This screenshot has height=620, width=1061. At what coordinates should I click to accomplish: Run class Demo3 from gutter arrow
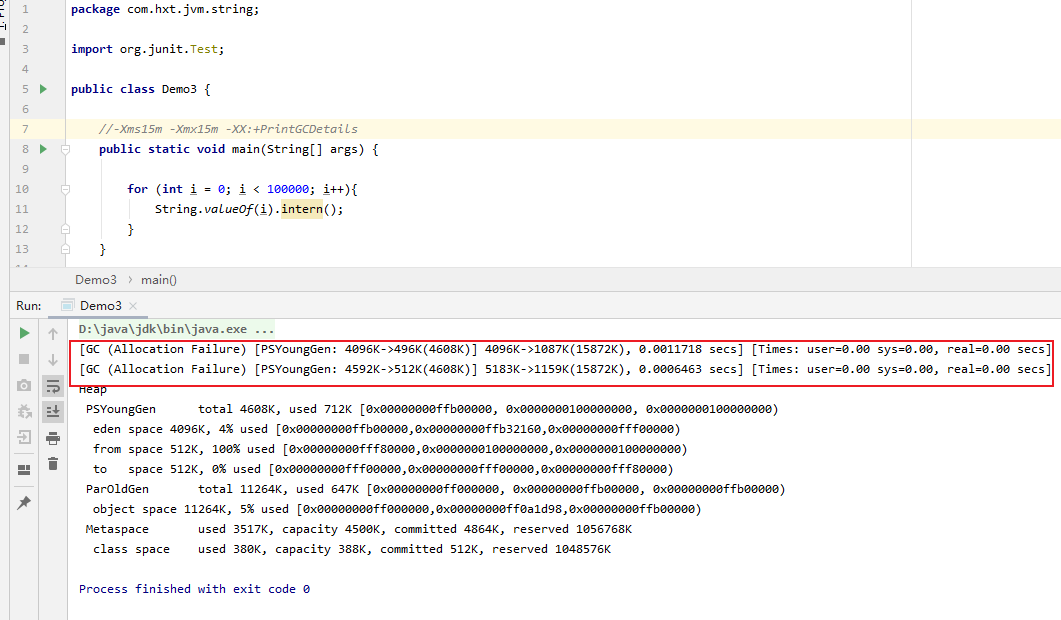(x=43, y=89)
